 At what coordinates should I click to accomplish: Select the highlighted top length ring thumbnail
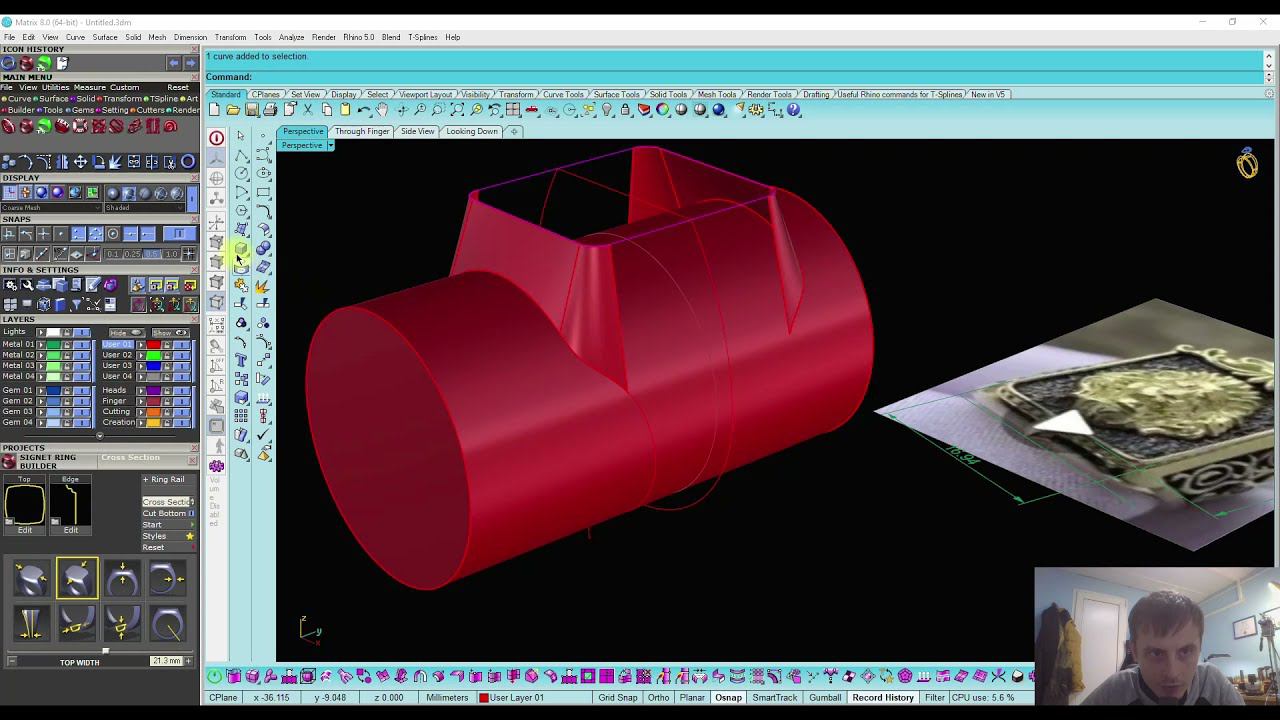(x=77, y=578)
